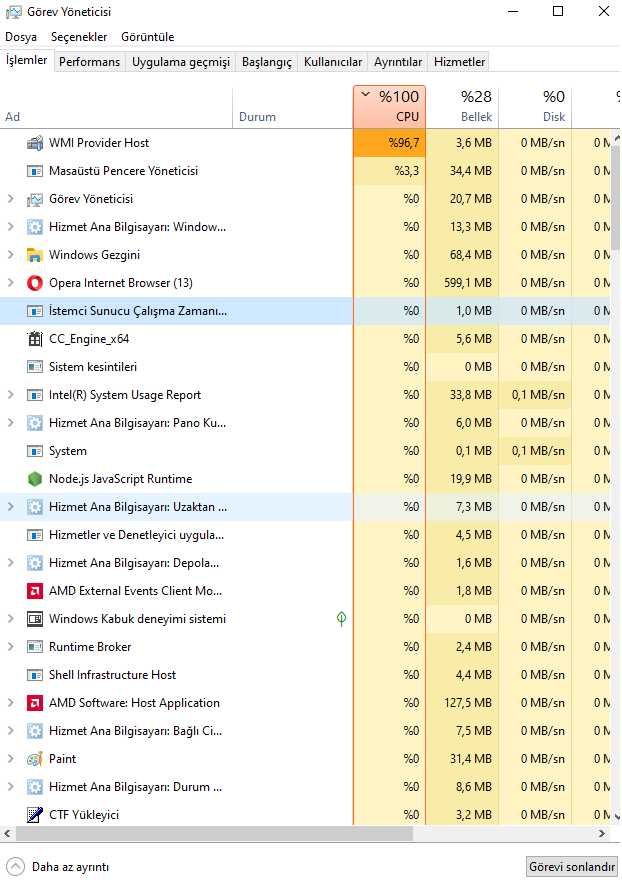622x889 pixels.
Task: Expand Opera Internet Browser (13) processes
Action: (10, 283)
